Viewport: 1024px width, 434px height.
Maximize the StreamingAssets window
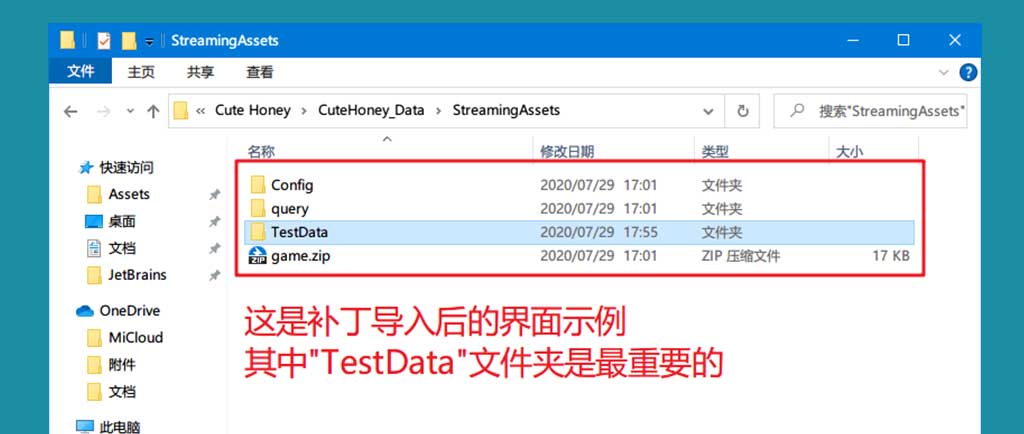click(x=903, y=40)
